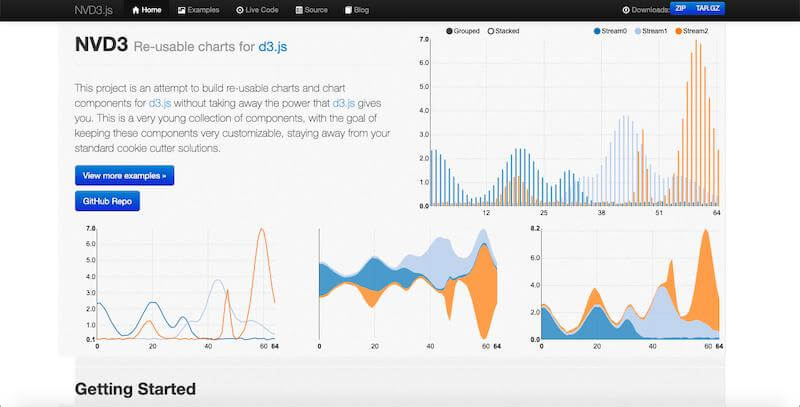Open the Home nav tab
The height and width of the screenshot is (407, 800).
pyautogui.click(x=147, y=10)
